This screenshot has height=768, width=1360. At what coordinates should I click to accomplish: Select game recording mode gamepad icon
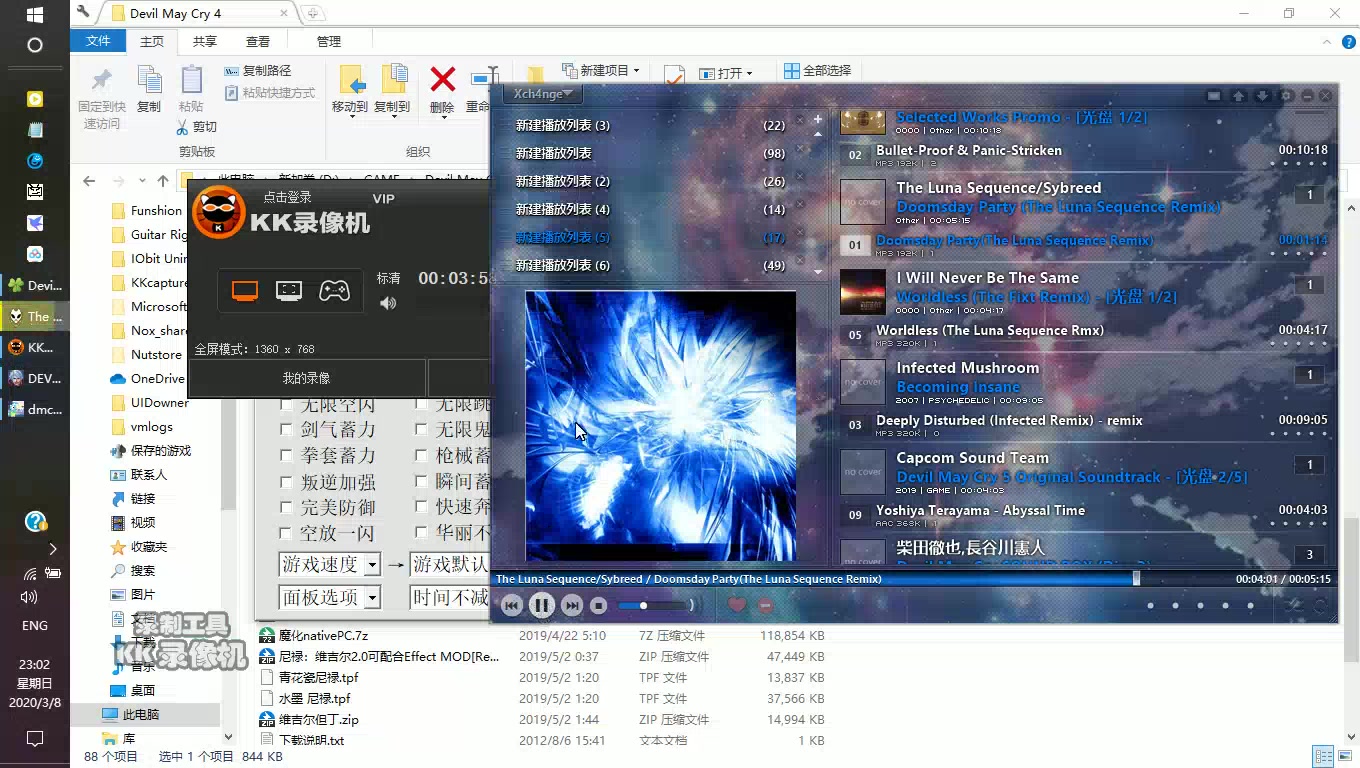pyautogui.click(x=334, y=291)
